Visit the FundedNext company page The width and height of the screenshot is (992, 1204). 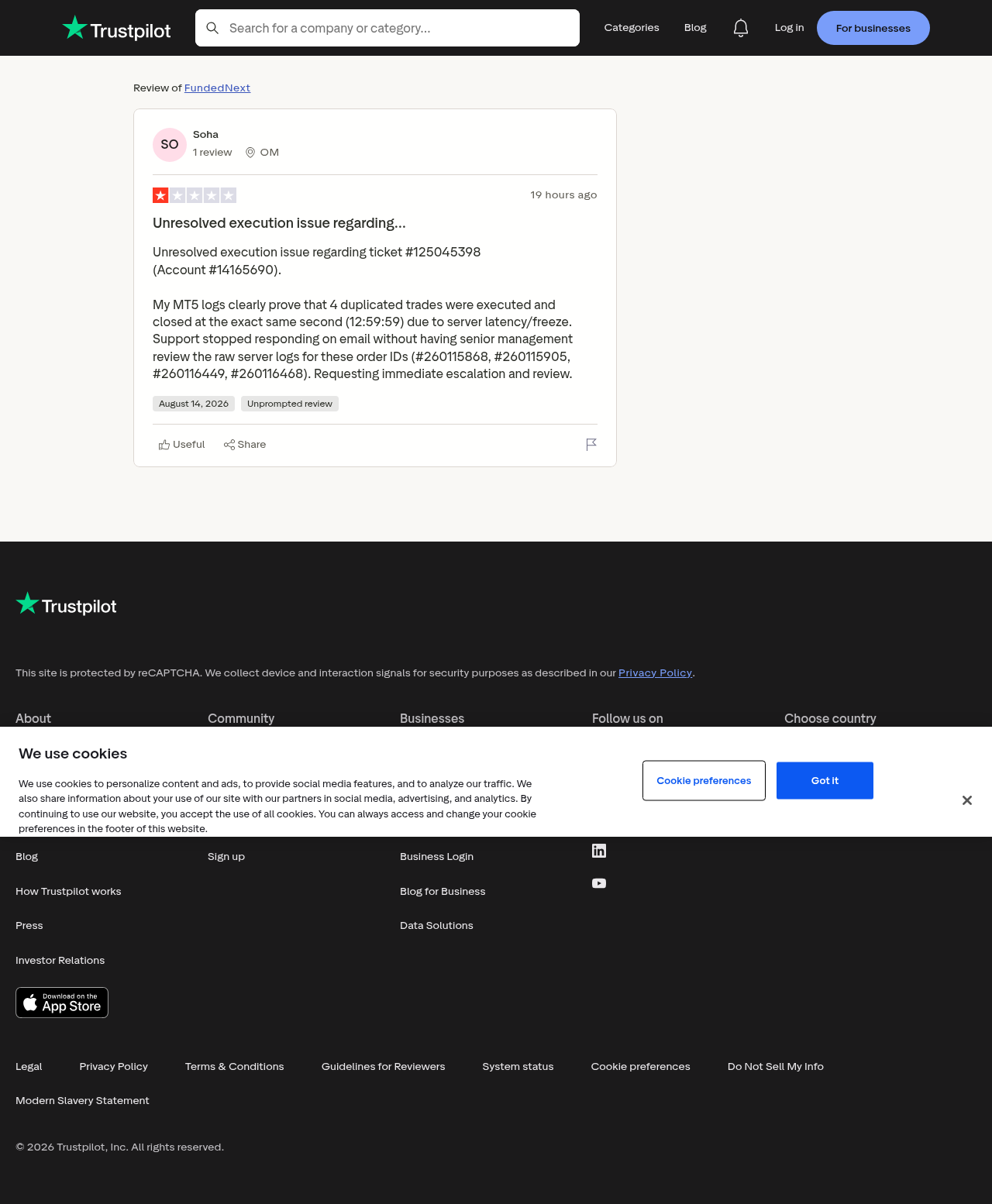217,88
